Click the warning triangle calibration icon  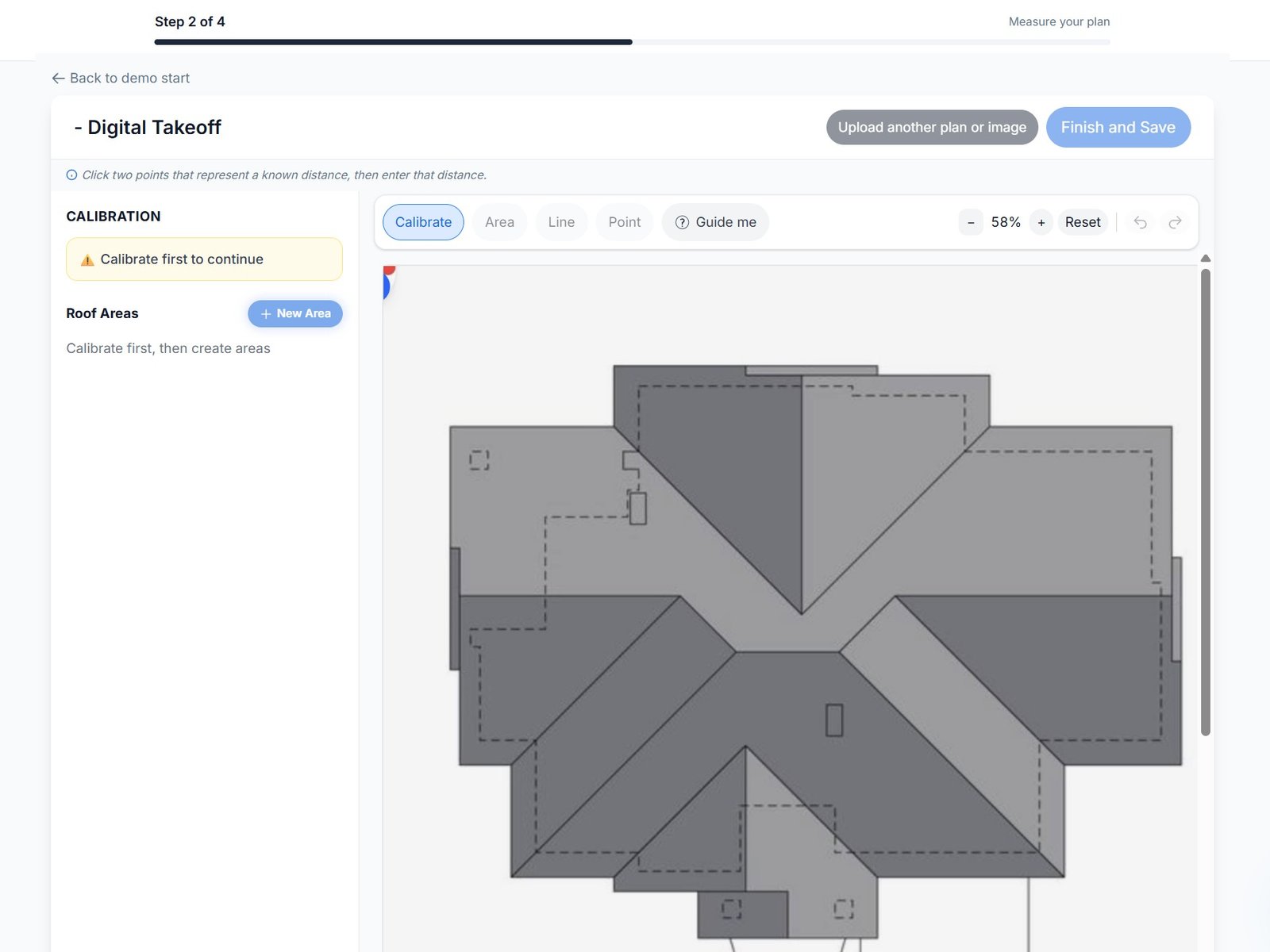pos(87,259)
